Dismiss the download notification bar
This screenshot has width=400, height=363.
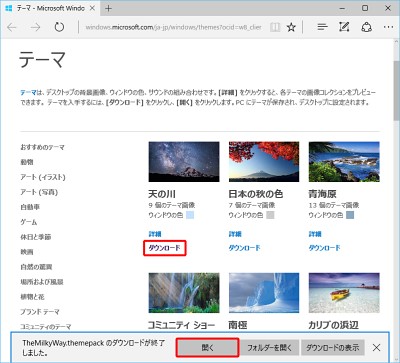pyautogui.click(x=377, y=348)
